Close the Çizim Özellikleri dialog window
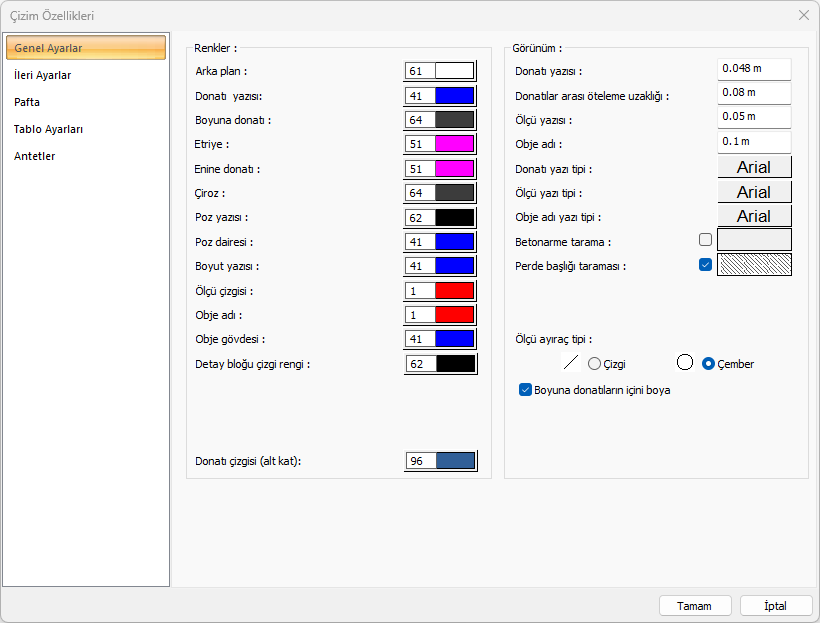The image size is (820, 623). 803,15
